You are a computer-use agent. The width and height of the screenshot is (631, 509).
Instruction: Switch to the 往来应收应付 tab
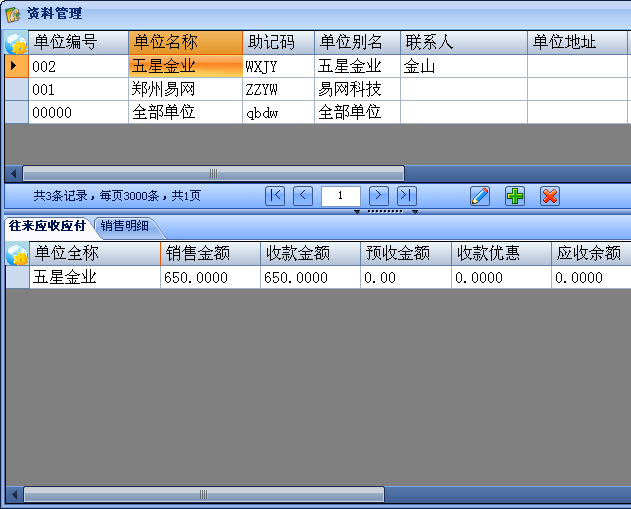click(x=47, y=226)
